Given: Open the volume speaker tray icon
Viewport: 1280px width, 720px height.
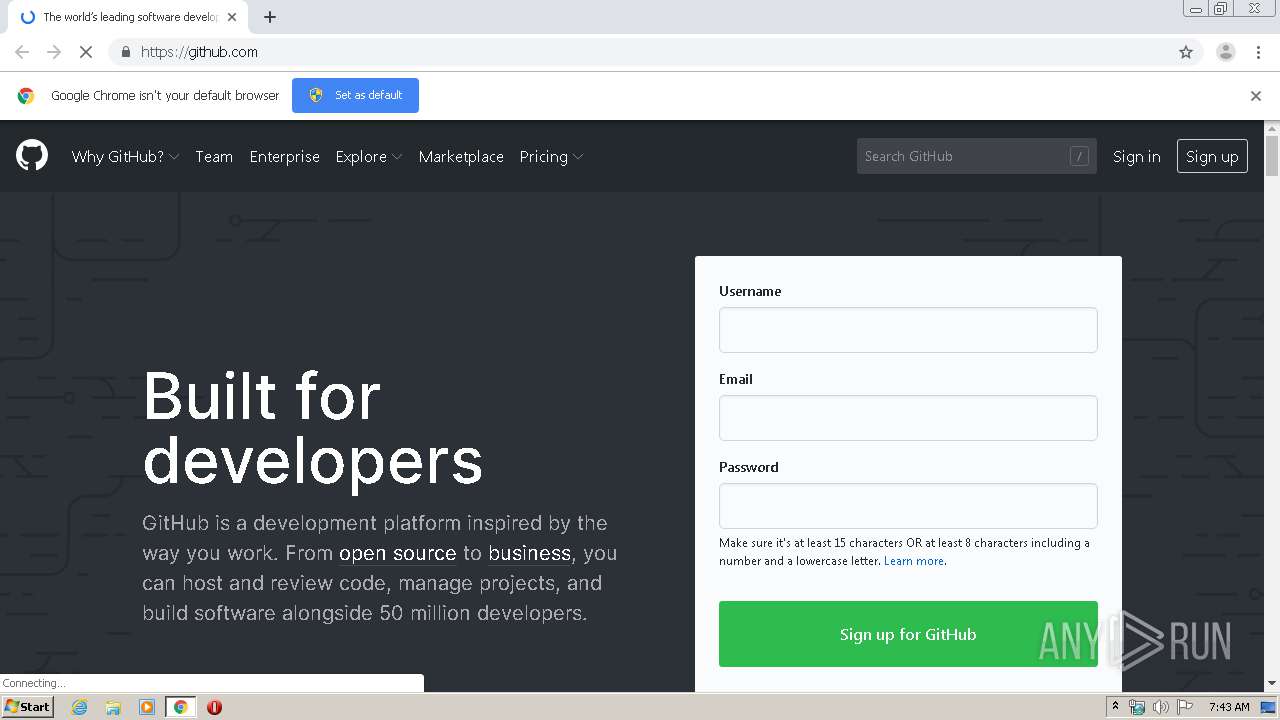Looking at the screenshot, I should [x=1160, y=707].
